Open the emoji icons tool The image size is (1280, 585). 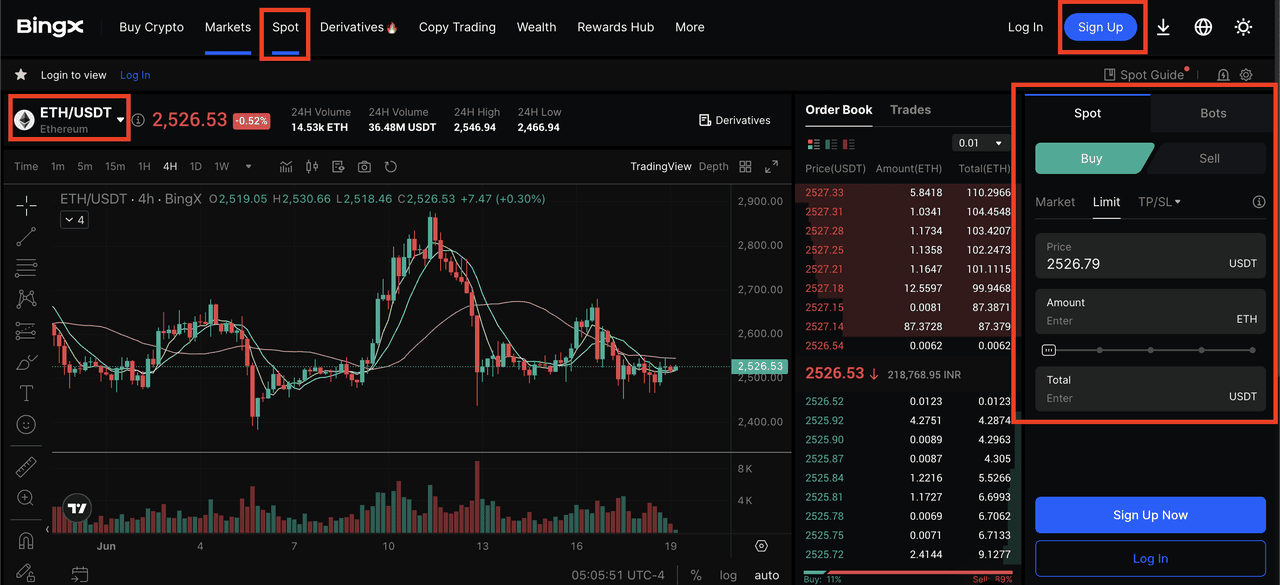point(27,425)
